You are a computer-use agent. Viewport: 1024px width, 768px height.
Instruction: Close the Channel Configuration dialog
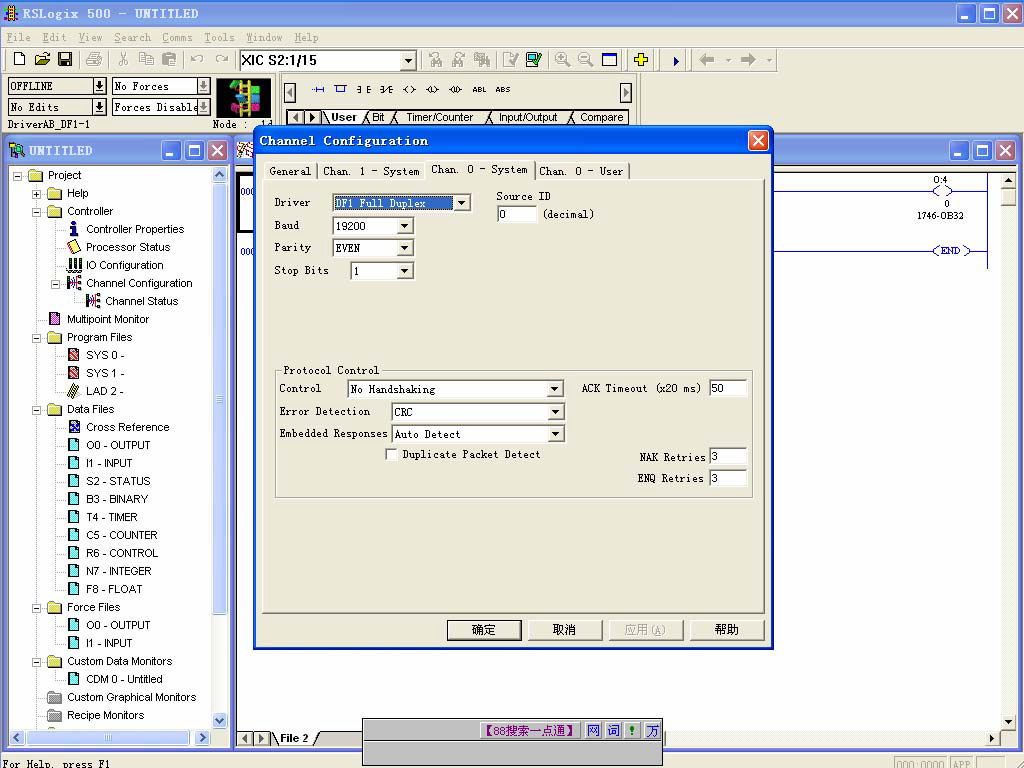(x=758, y=140)
